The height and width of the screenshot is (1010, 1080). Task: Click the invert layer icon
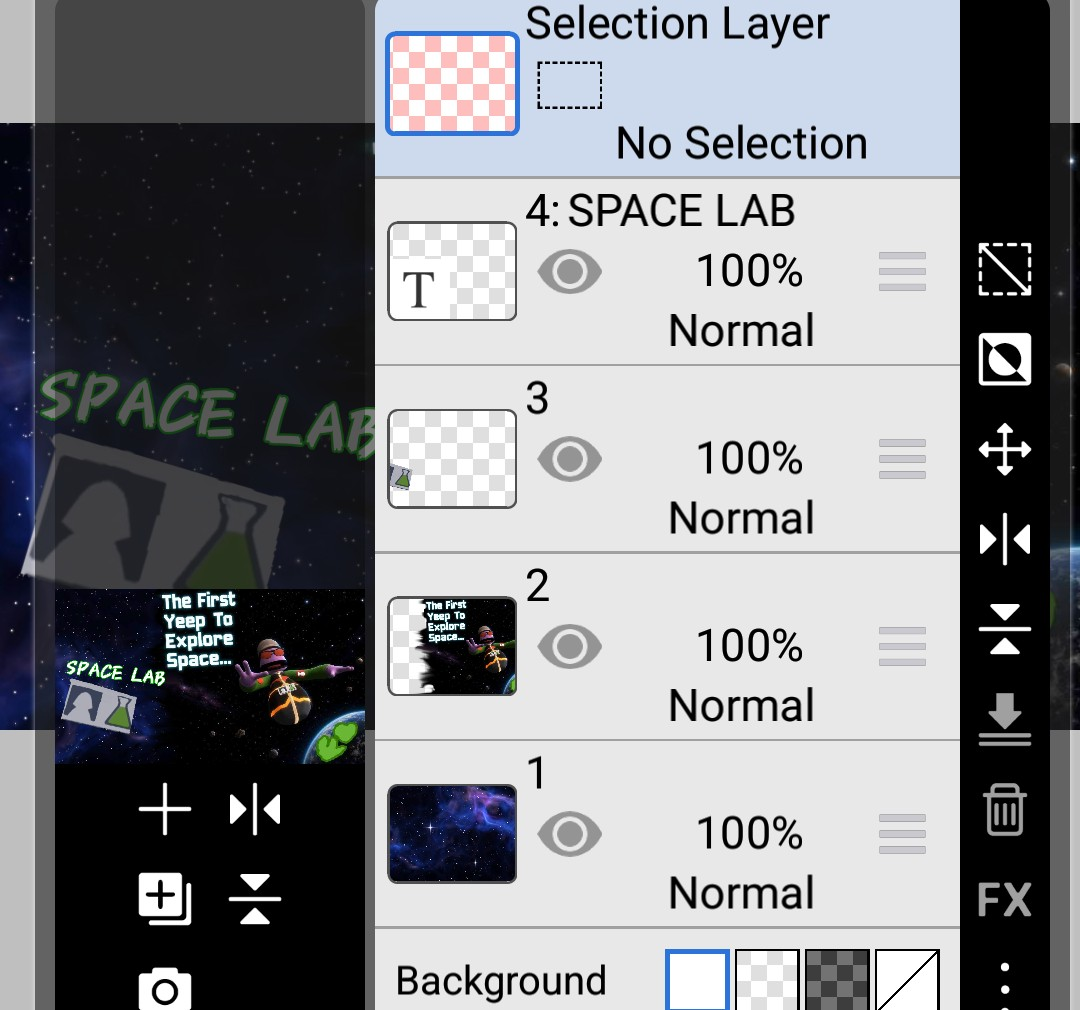[x=1005, y=360]
